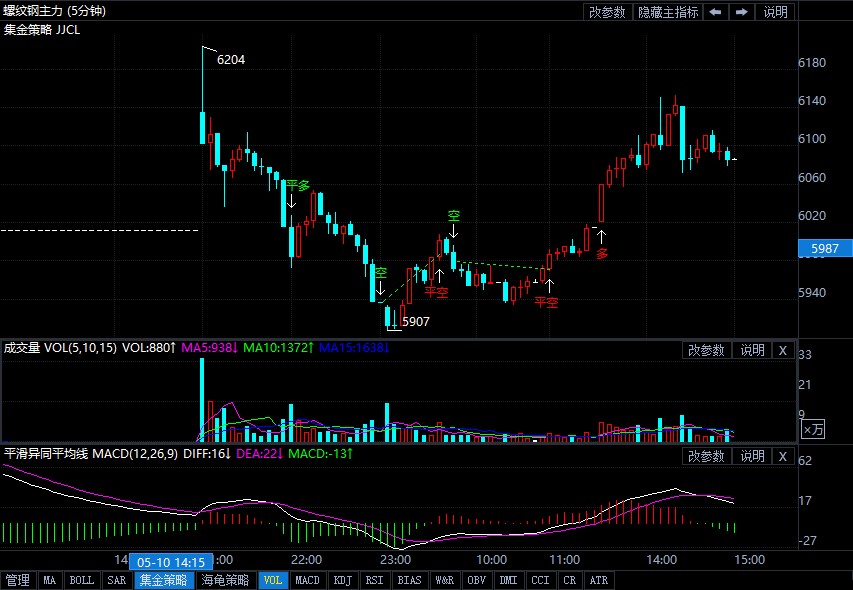Screen dimensions: 853x590
Task: Click the ×万 unit label
Action: [814, 428]
